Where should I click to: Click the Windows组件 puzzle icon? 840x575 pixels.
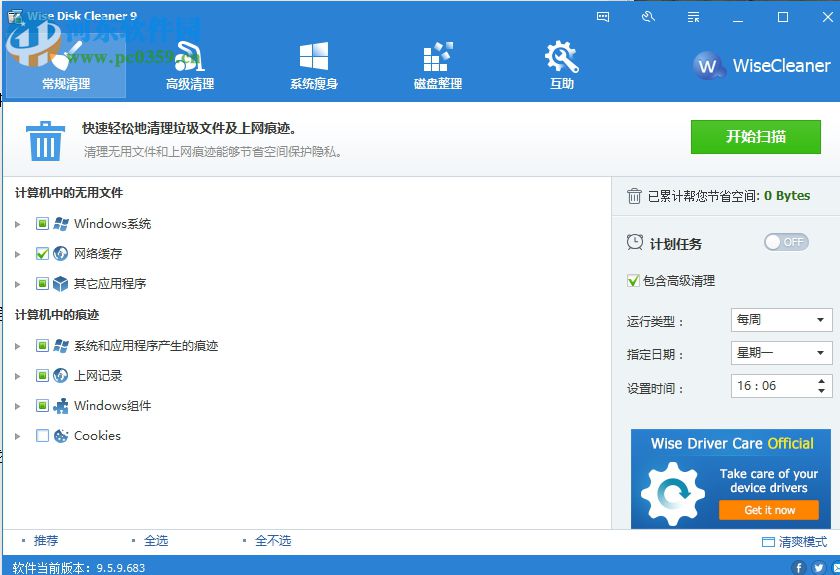61,406
